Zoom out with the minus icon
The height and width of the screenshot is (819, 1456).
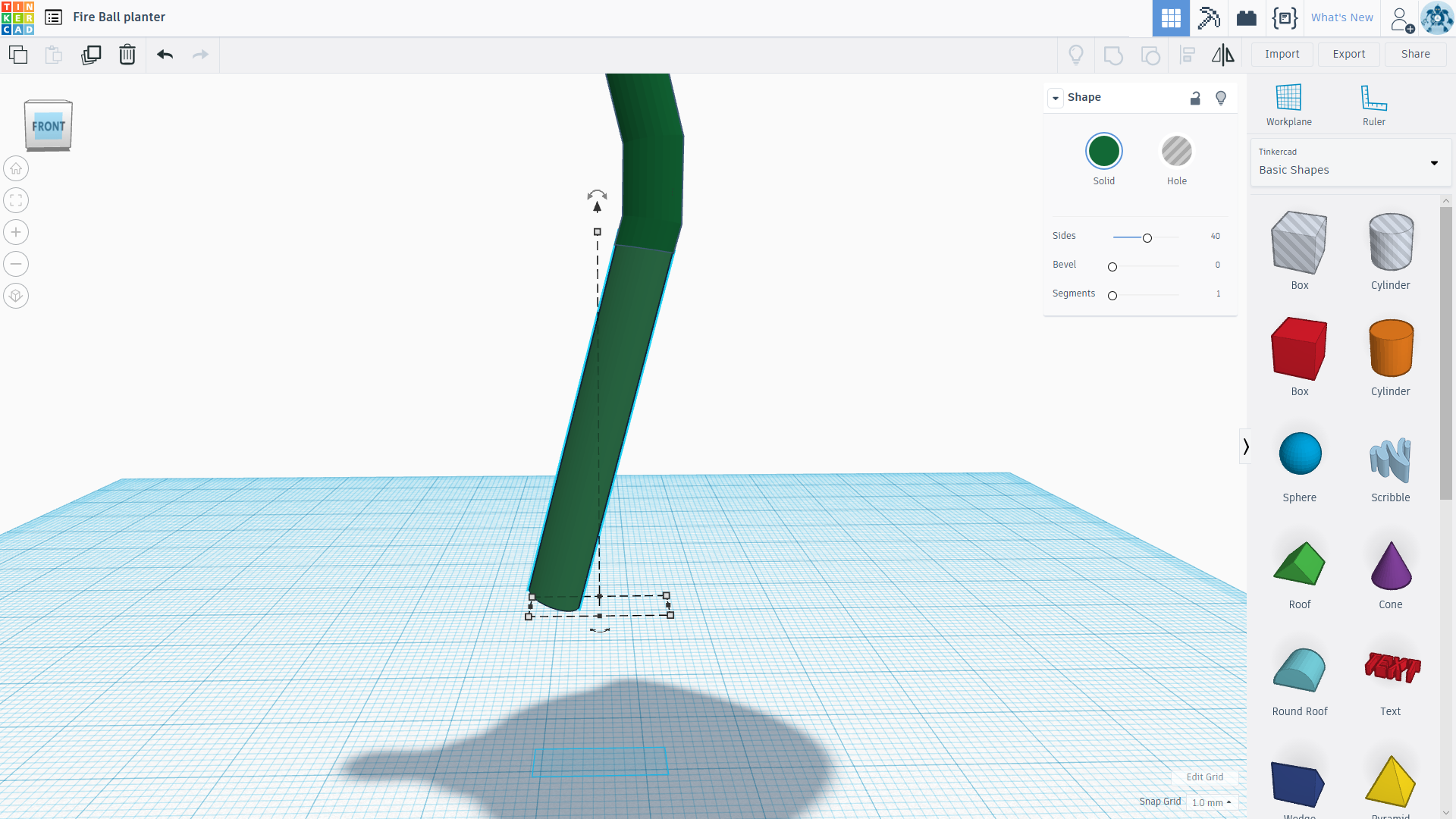16,264
